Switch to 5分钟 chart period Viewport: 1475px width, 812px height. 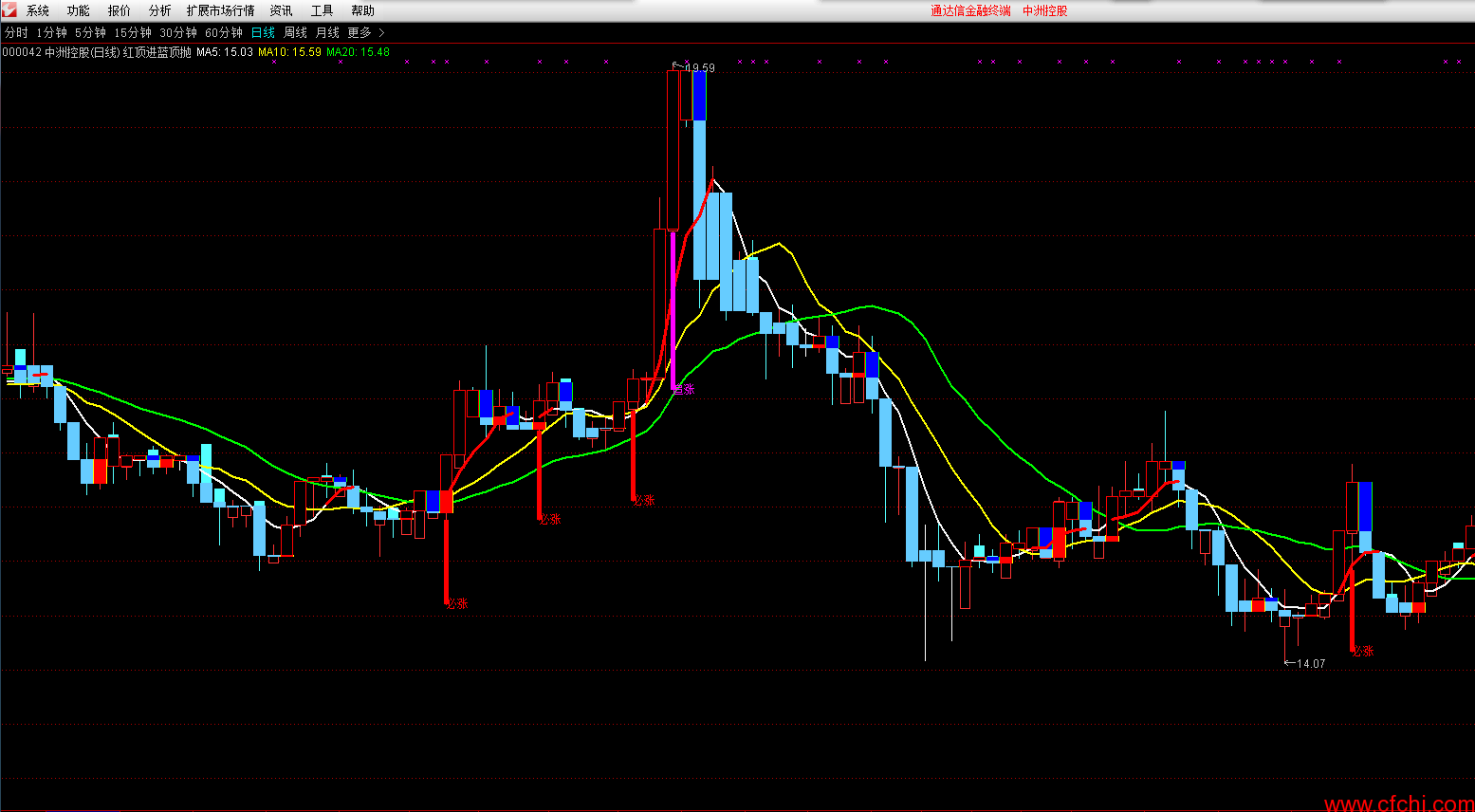coord(90,33)
